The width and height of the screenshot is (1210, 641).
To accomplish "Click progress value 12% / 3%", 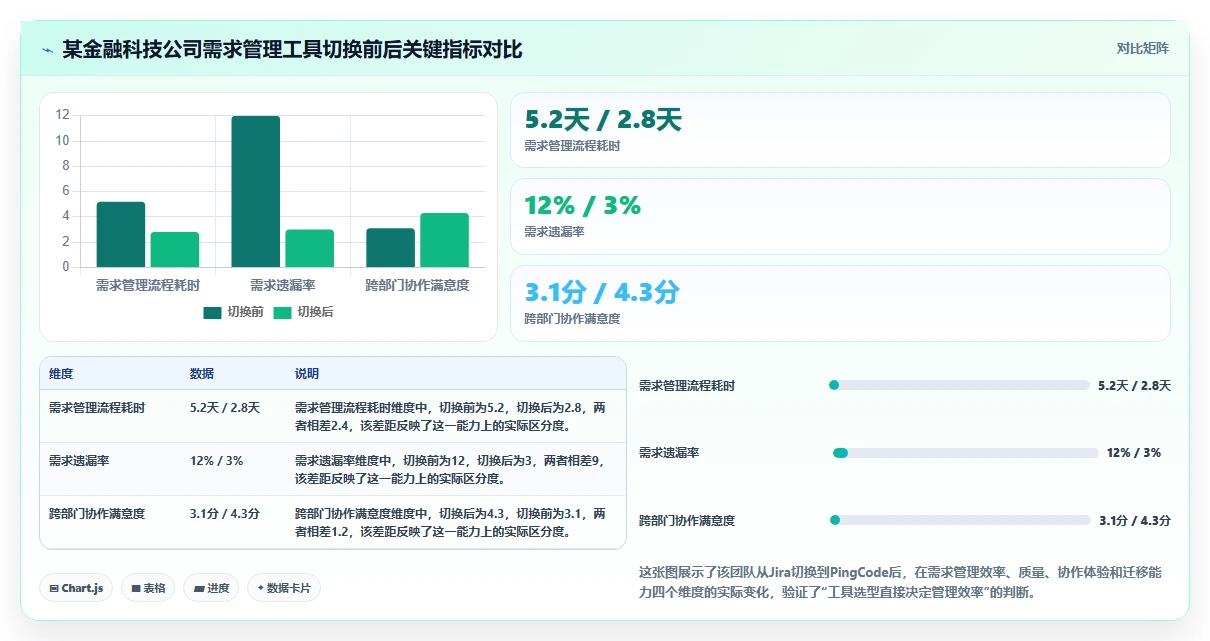I will [x=1134, y=453].
